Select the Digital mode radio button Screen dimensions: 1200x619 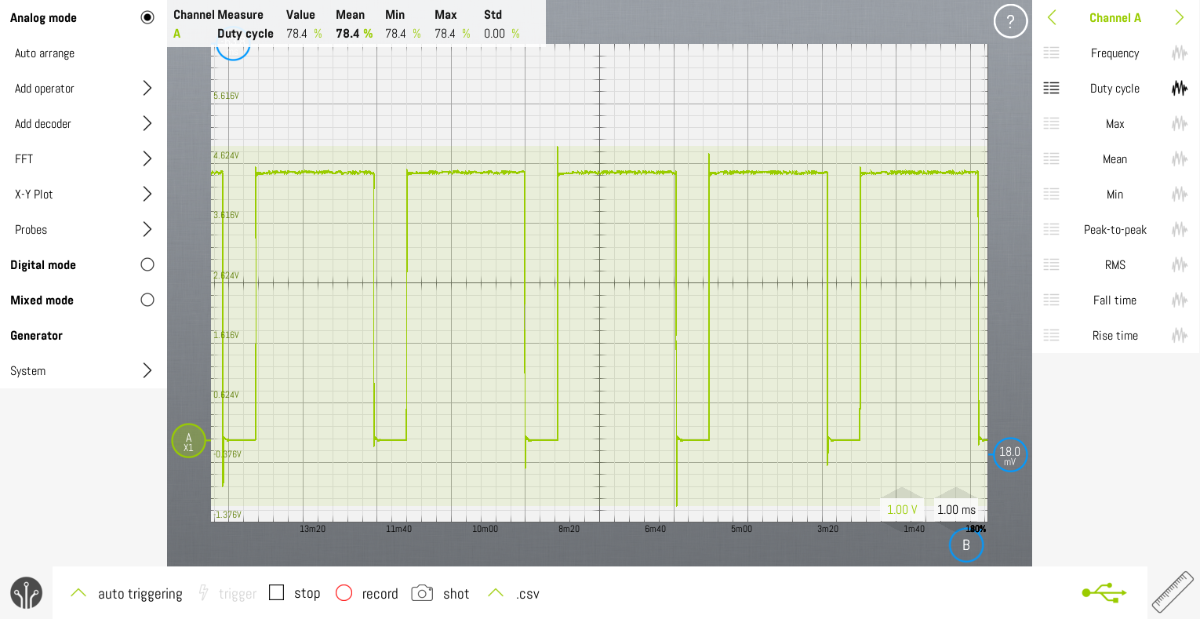(x=147, y=264)
